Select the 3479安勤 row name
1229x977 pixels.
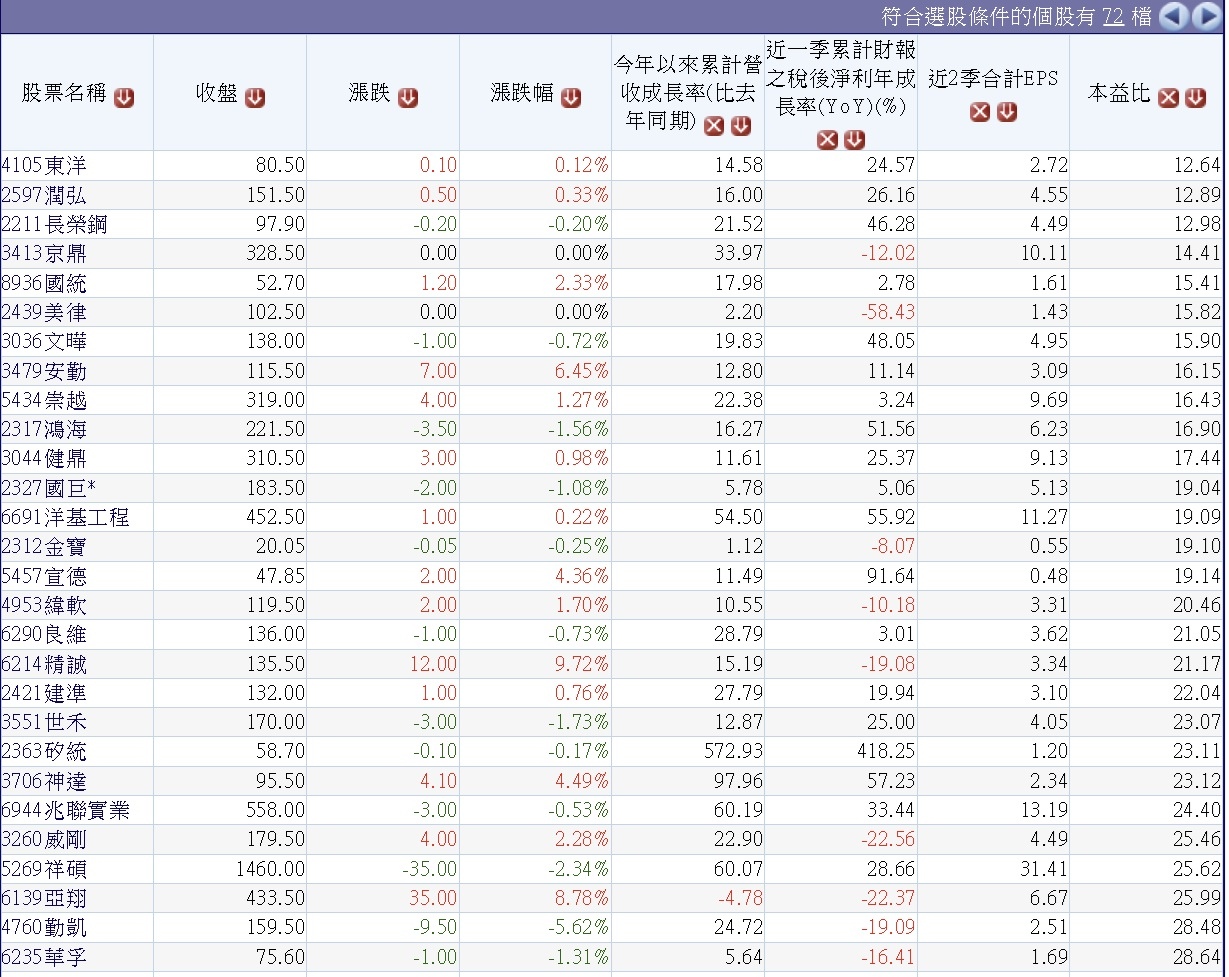coord(44,371)
